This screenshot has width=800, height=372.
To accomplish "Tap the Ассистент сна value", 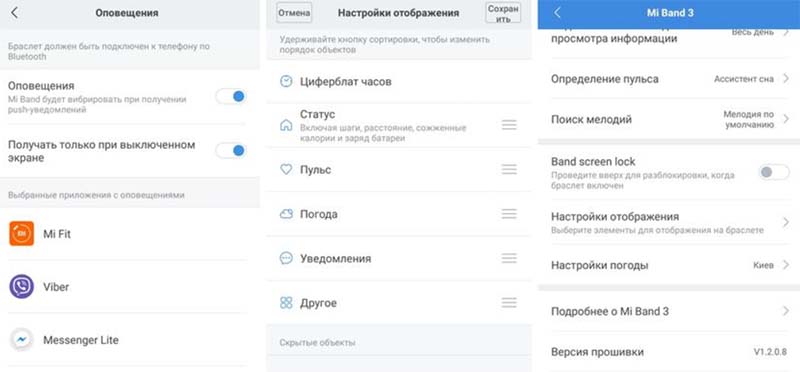I will [x=744, y=79].
